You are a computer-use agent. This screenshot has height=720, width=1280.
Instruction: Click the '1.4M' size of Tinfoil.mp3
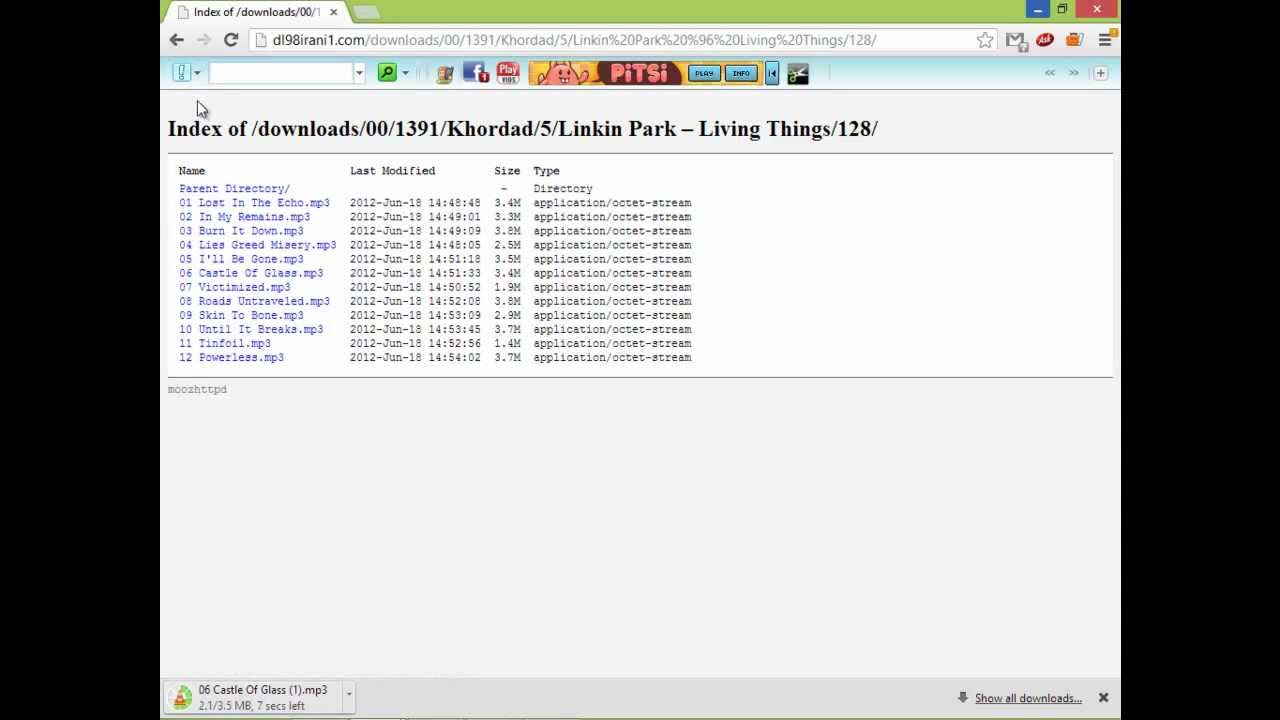click(x=507, y=343)
